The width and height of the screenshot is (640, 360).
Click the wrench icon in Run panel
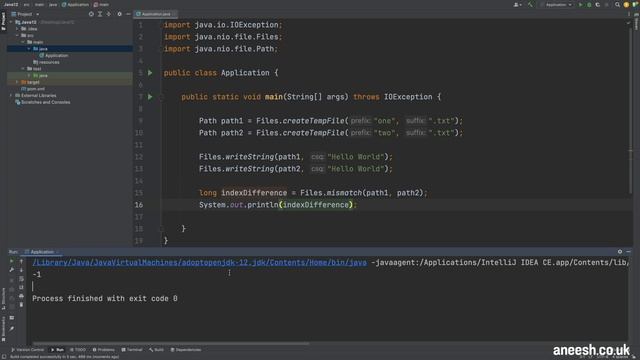tap(11, 270)
